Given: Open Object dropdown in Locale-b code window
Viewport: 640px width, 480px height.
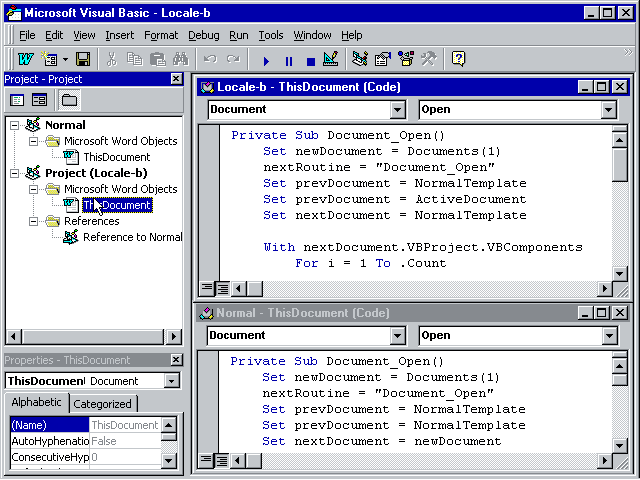Looking at the screenshot, I should click(397, 110).
